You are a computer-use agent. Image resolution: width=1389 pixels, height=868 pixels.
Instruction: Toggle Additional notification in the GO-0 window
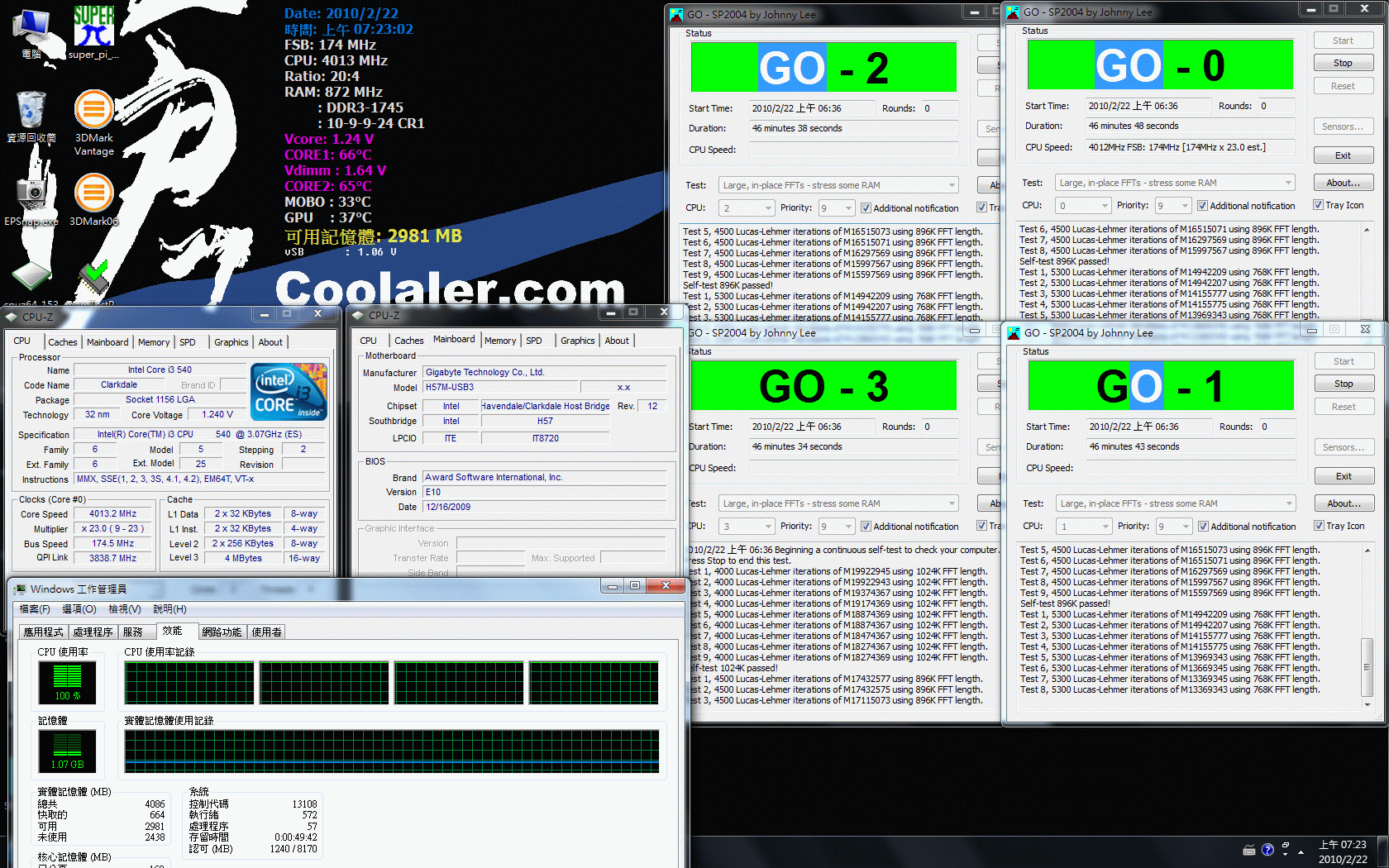click(1203, 206)
